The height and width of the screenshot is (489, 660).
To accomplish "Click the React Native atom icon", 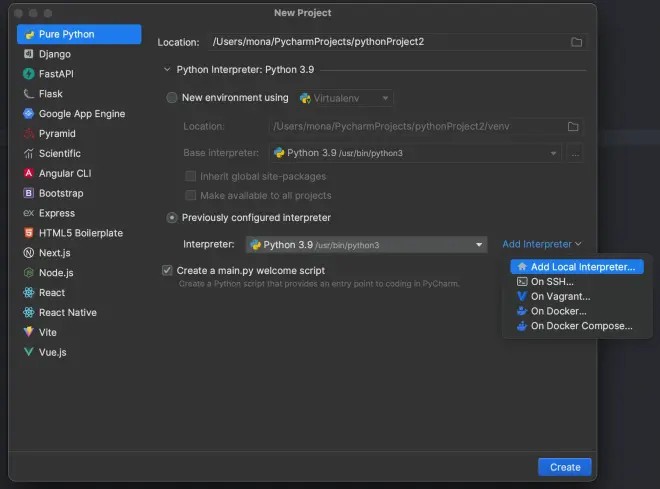I will coord(29,312).
